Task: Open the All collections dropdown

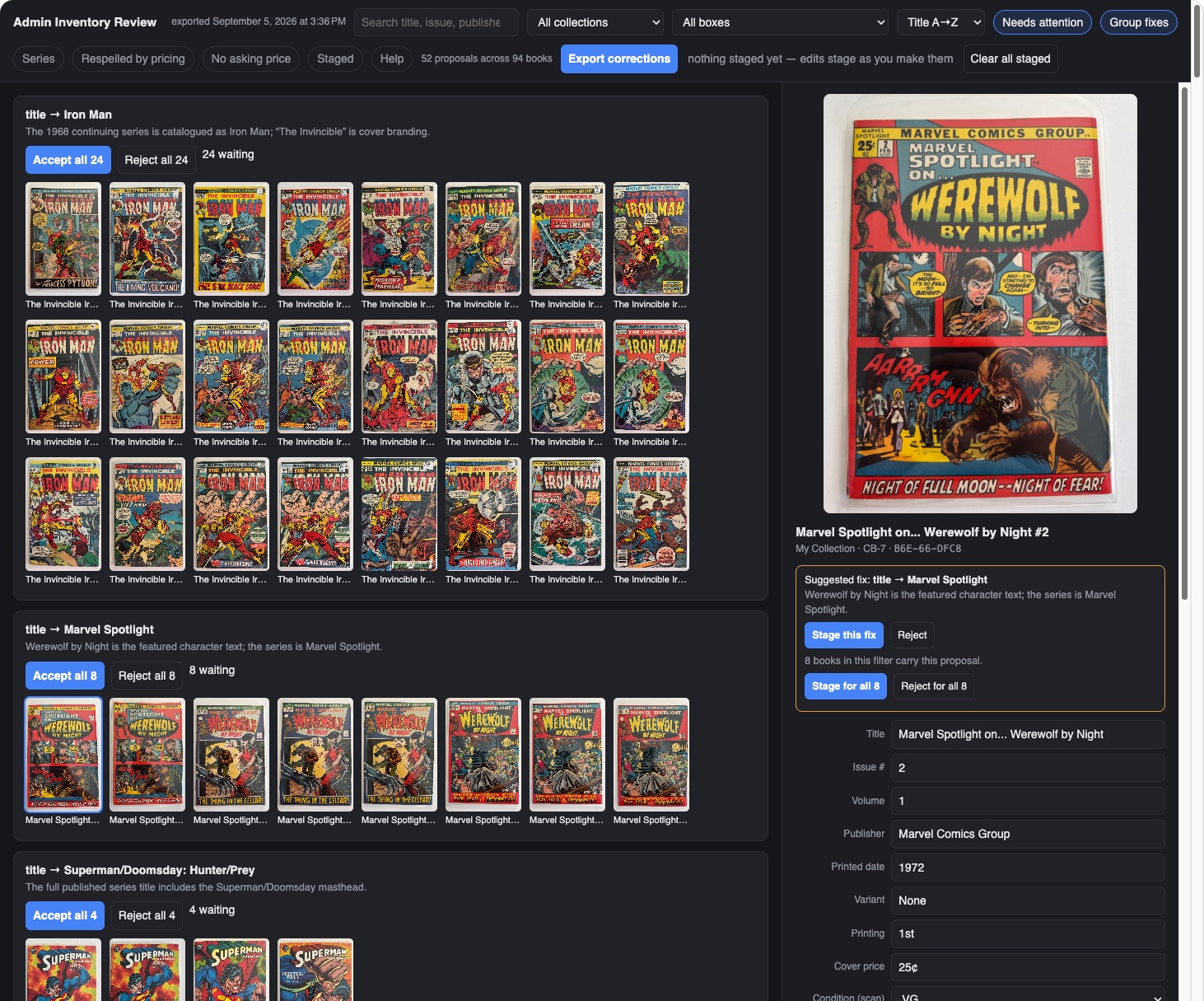Action: tap(596, 22)
